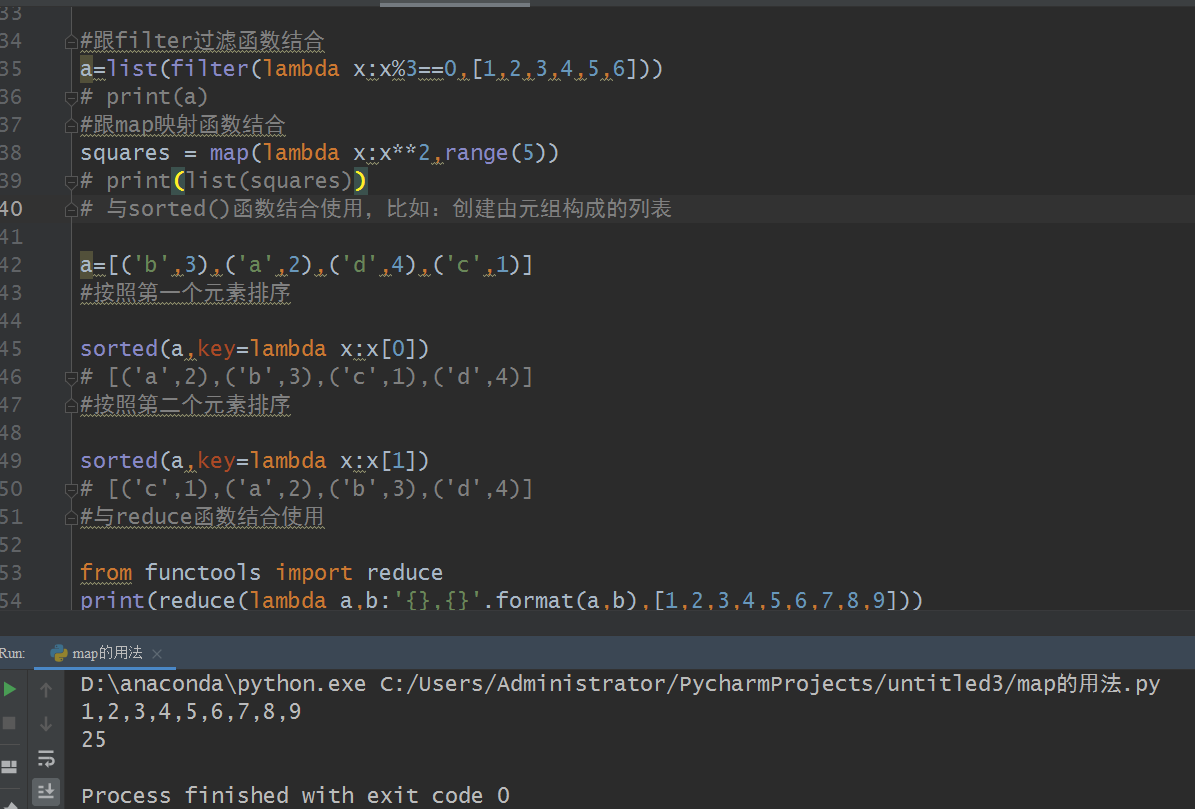The height and width of the screenshot is (809, 1195).
Task: Collapse fold marker on line 36
Action: coord(71,97)
